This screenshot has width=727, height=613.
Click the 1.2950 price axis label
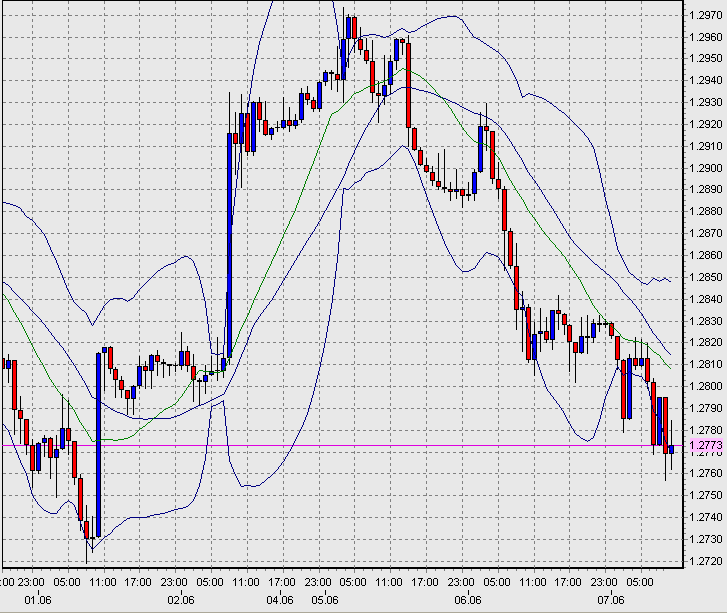(706, 58)
